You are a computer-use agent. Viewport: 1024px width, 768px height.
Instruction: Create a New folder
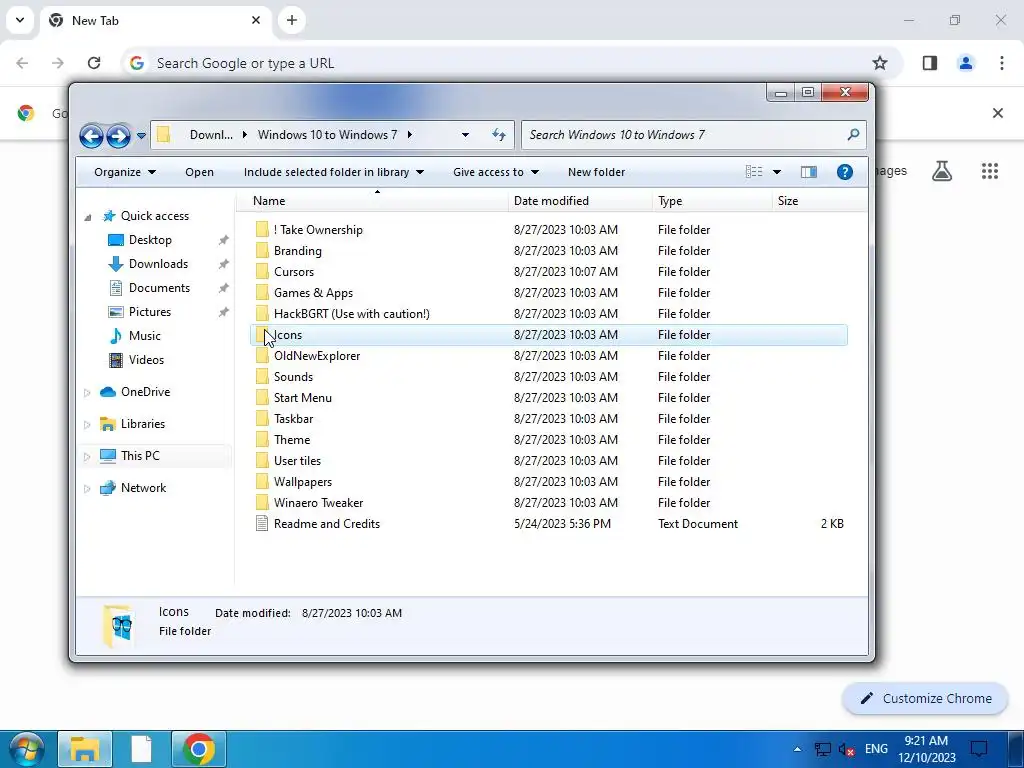[x=596, y=172]
